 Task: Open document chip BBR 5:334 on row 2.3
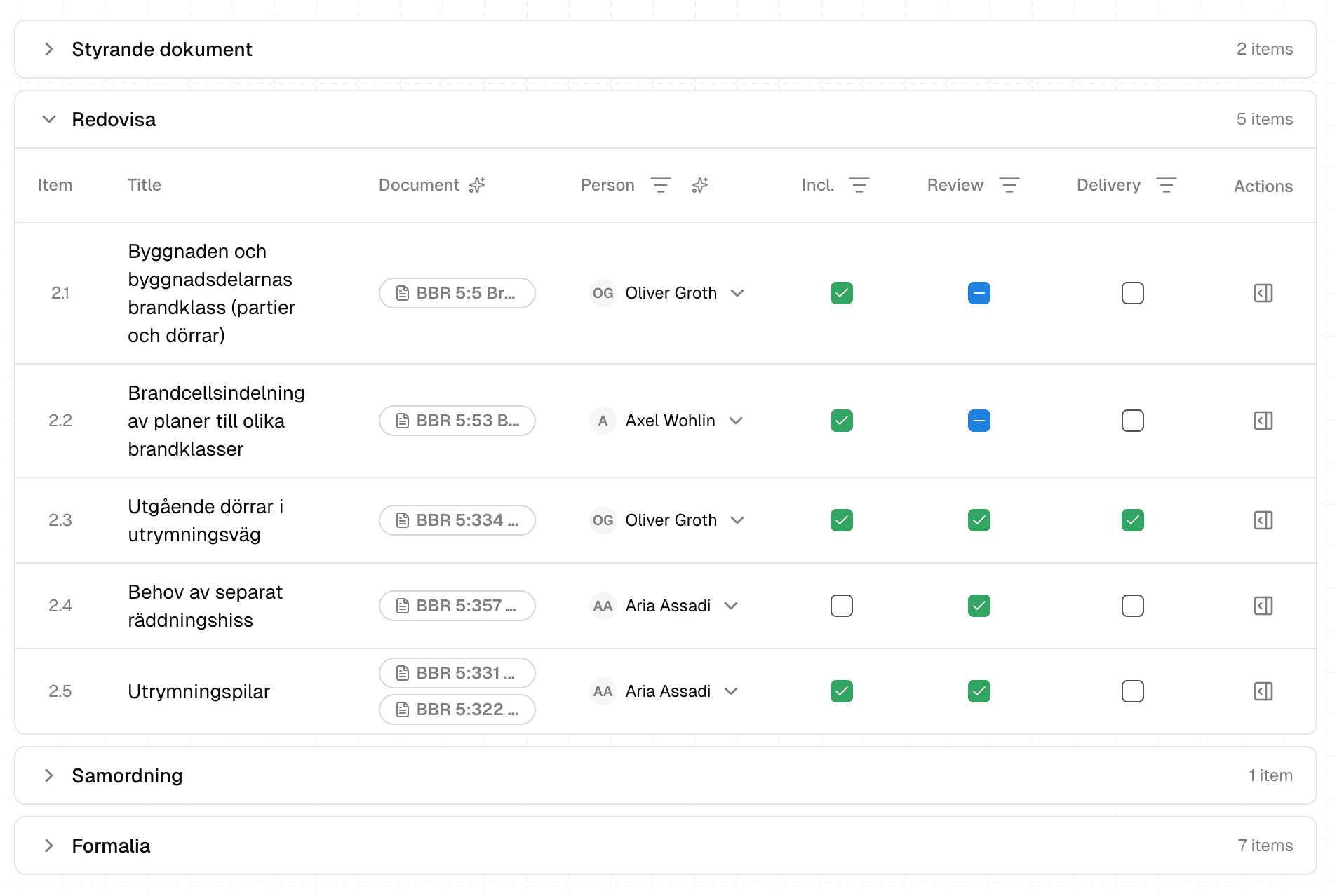point(457,520)
